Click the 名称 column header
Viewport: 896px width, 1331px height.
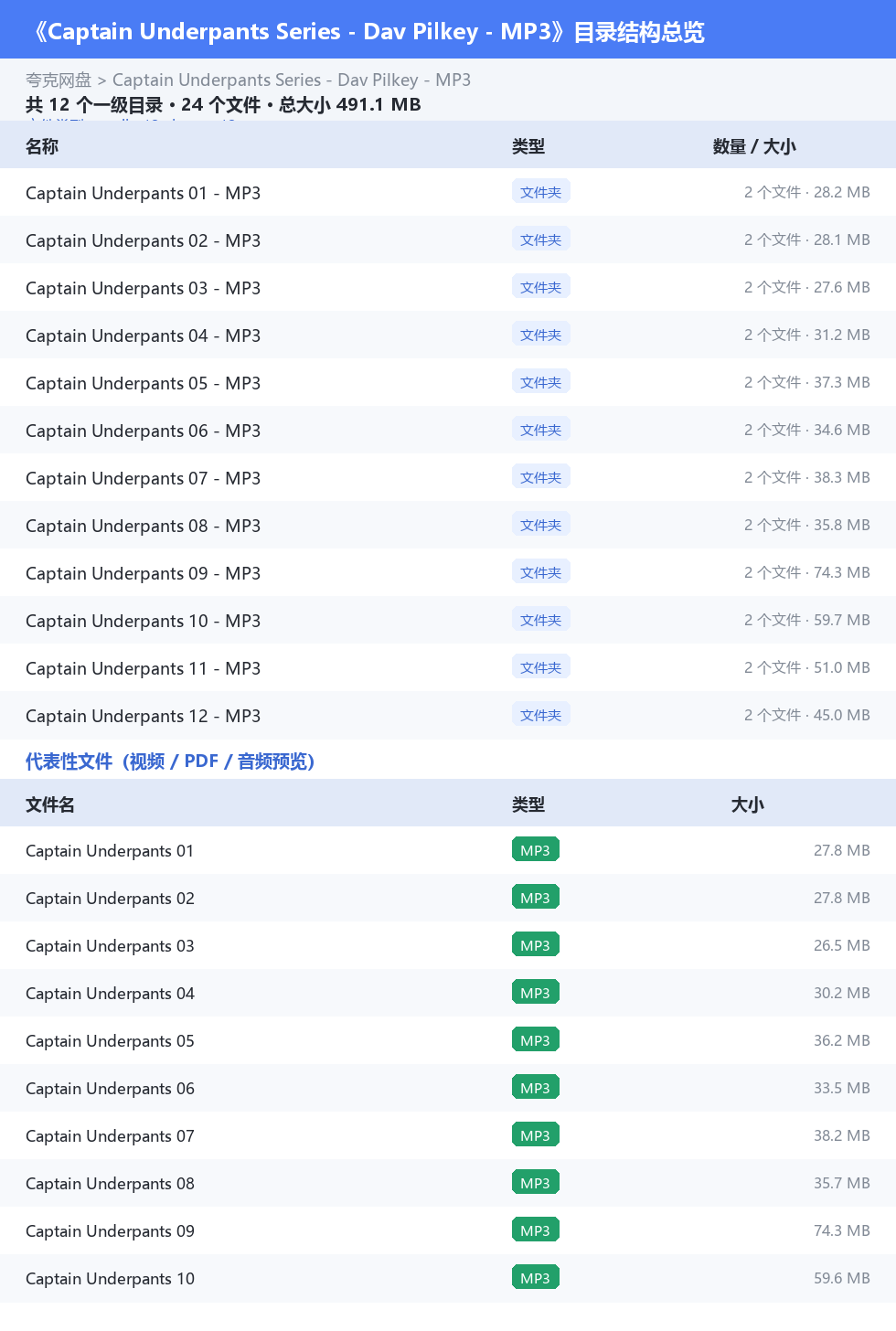click(42, 146)
